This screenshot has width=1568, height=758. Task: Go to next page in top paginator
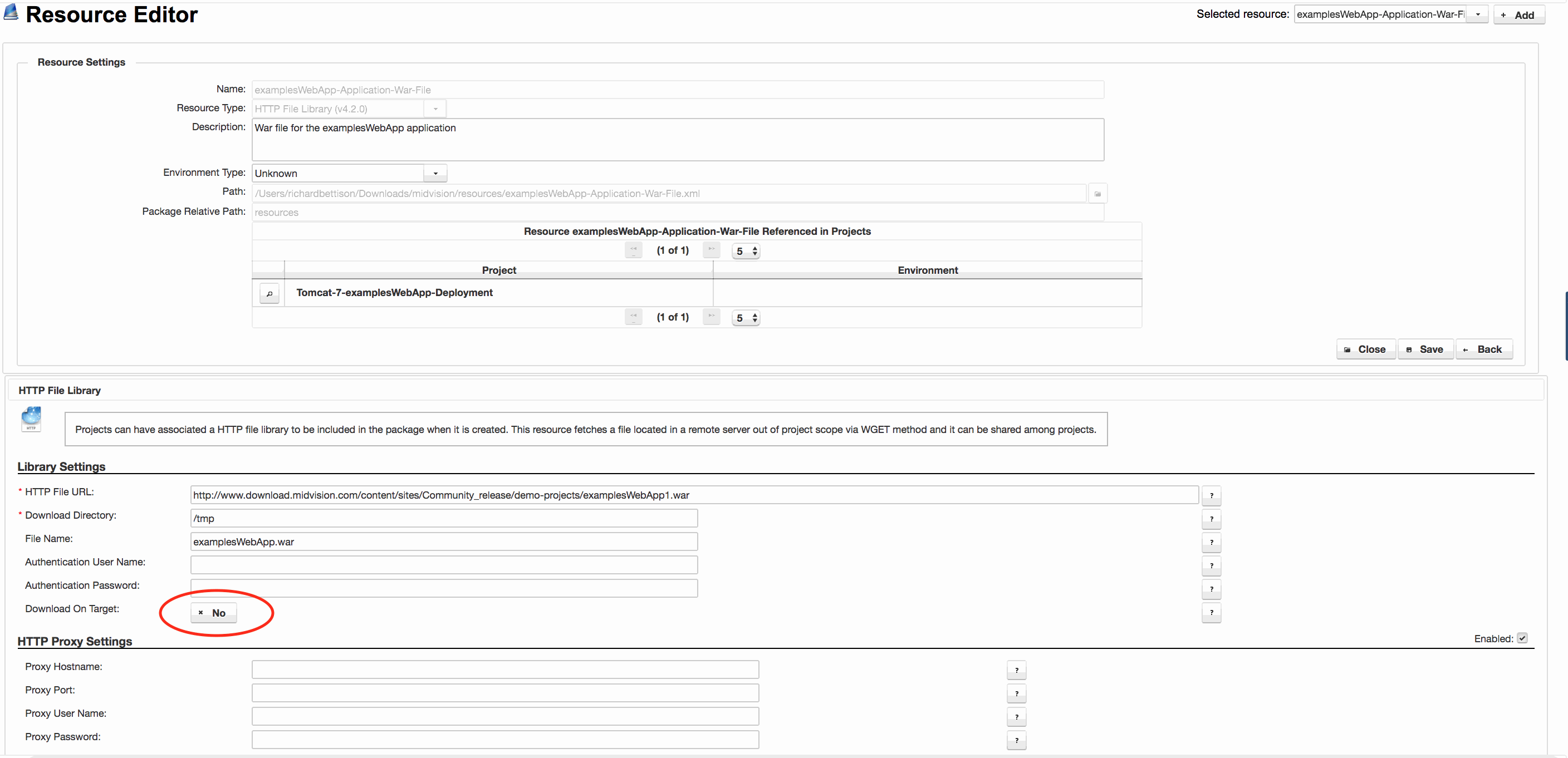click(712, 249)
